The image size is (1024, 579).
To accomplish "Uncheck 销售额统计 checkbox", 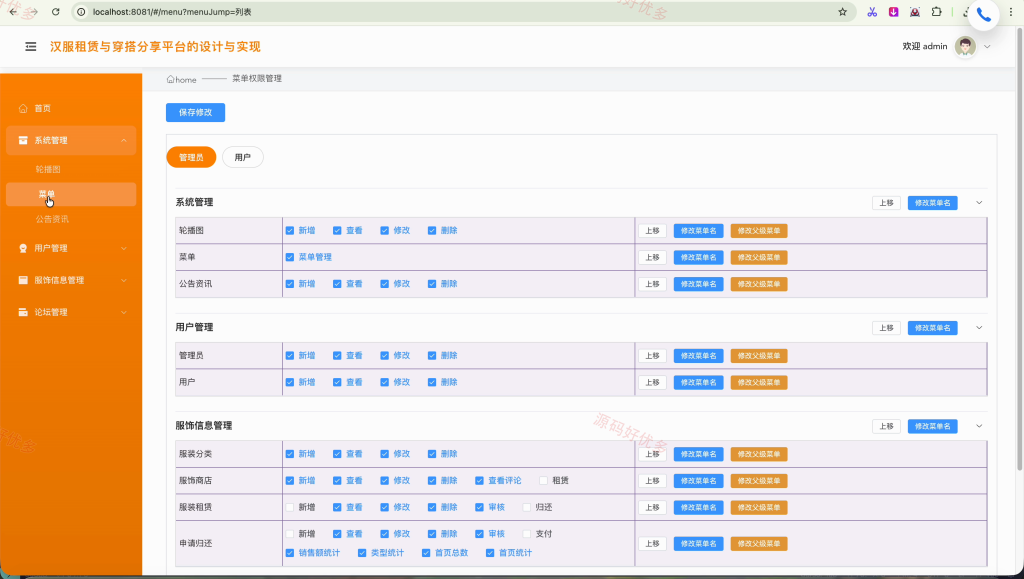I will [289, 553].
